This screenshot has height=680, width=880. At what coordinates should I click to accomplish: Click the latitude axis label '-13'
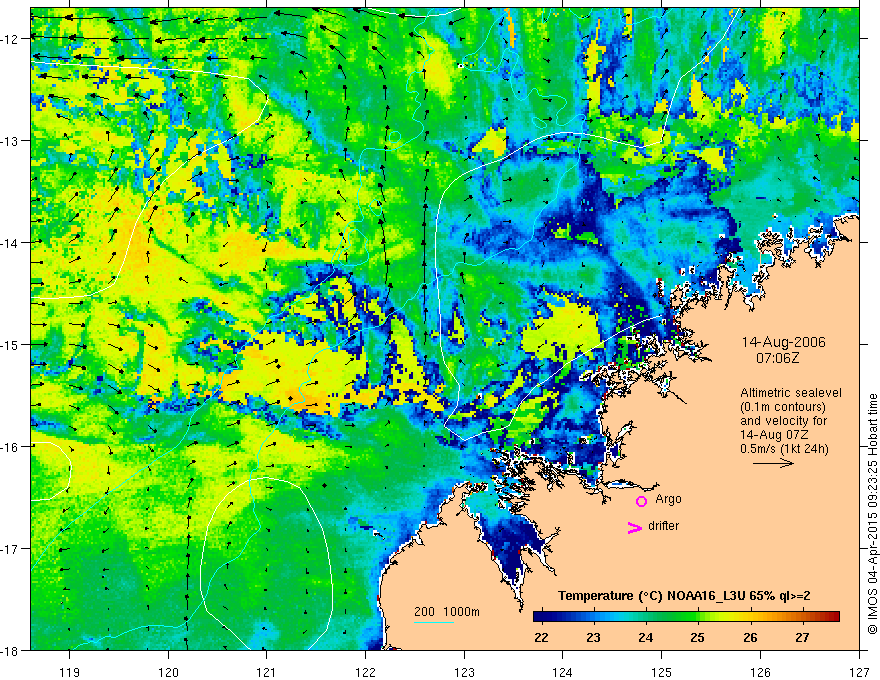tap(10, 141)
